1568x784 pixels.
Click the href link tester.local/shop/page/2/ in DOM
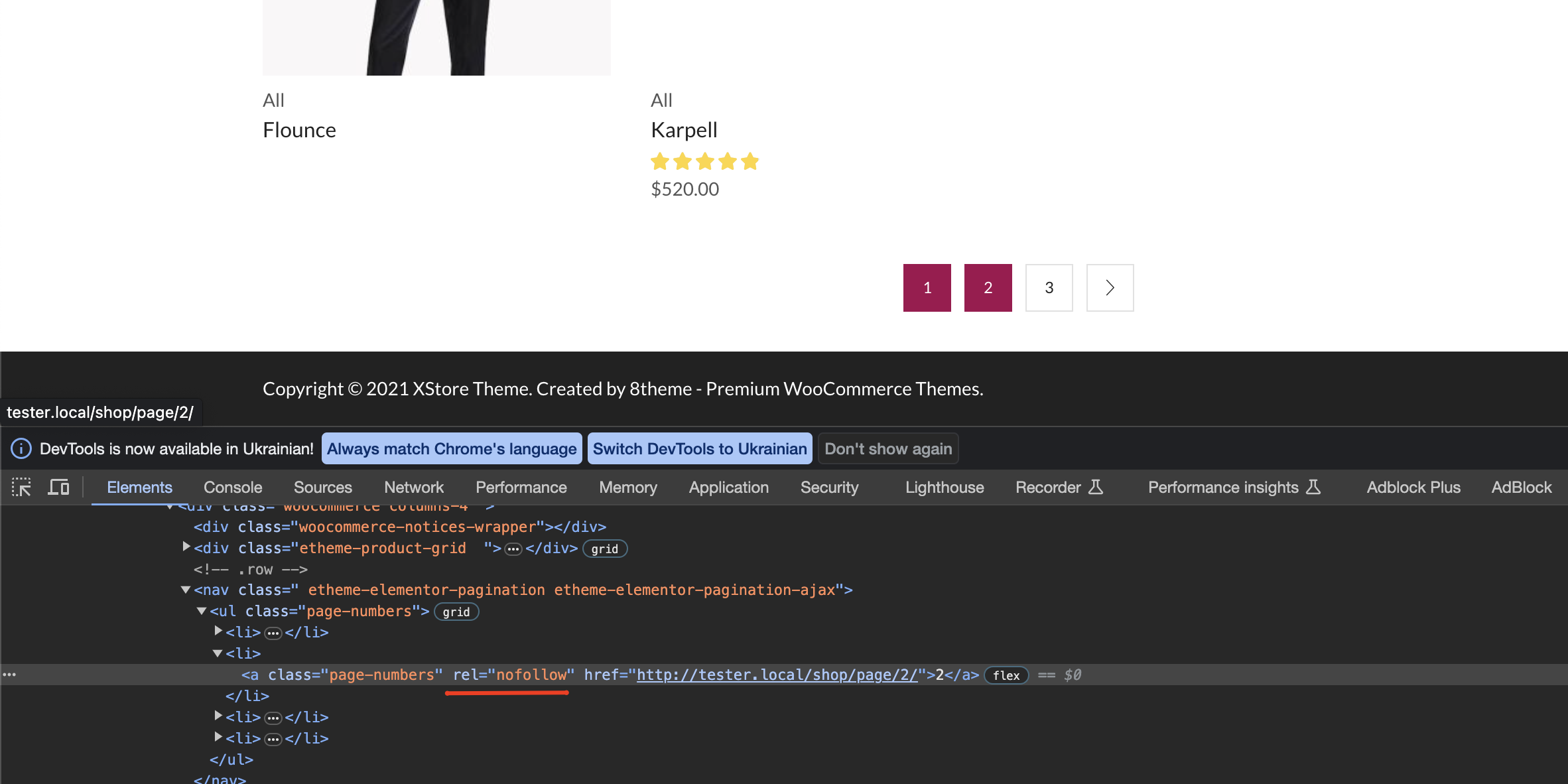tap(777, 675)
